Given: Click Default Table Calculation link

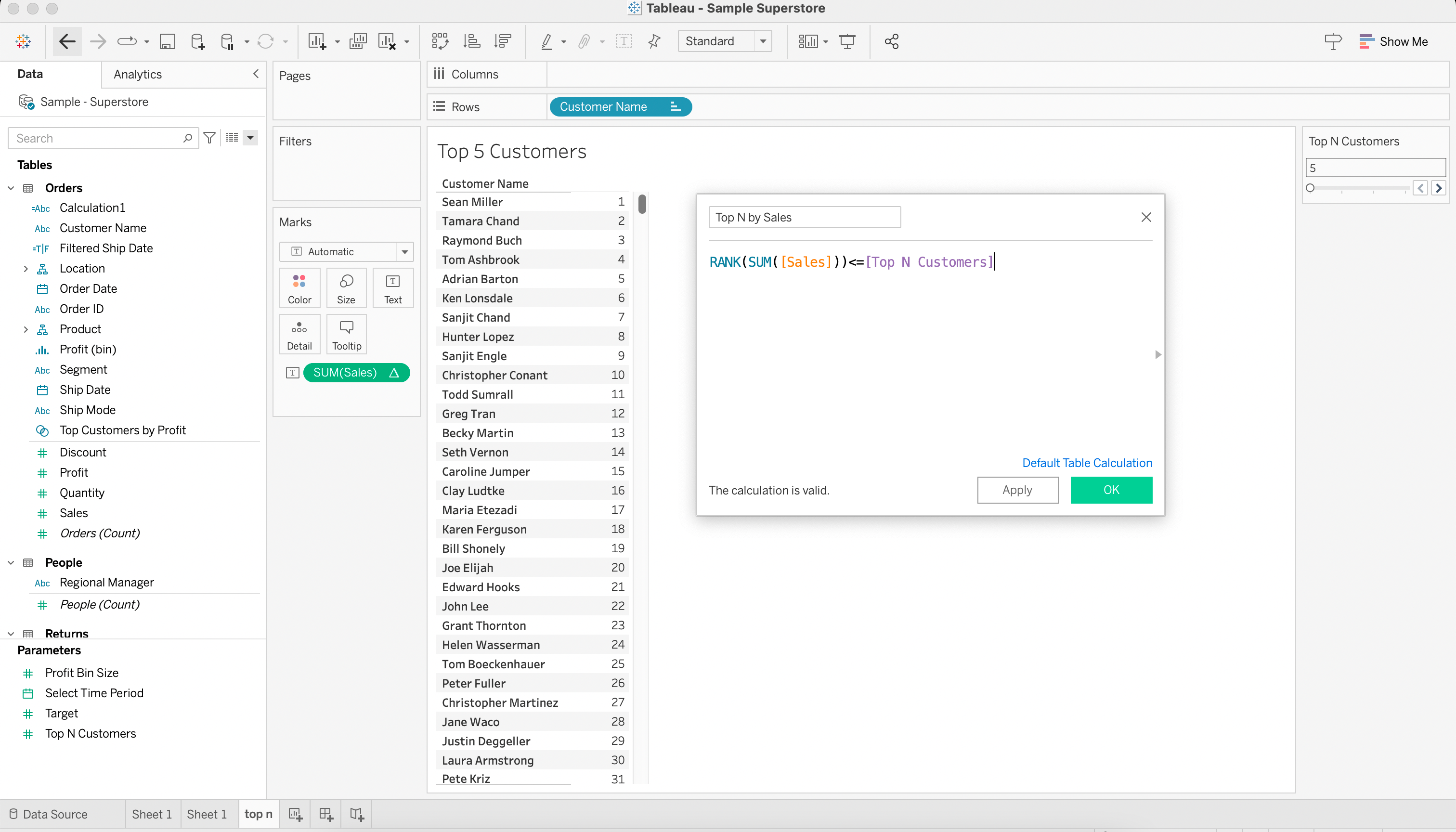Looking at the screenshot, I should tap(1087, 462).
